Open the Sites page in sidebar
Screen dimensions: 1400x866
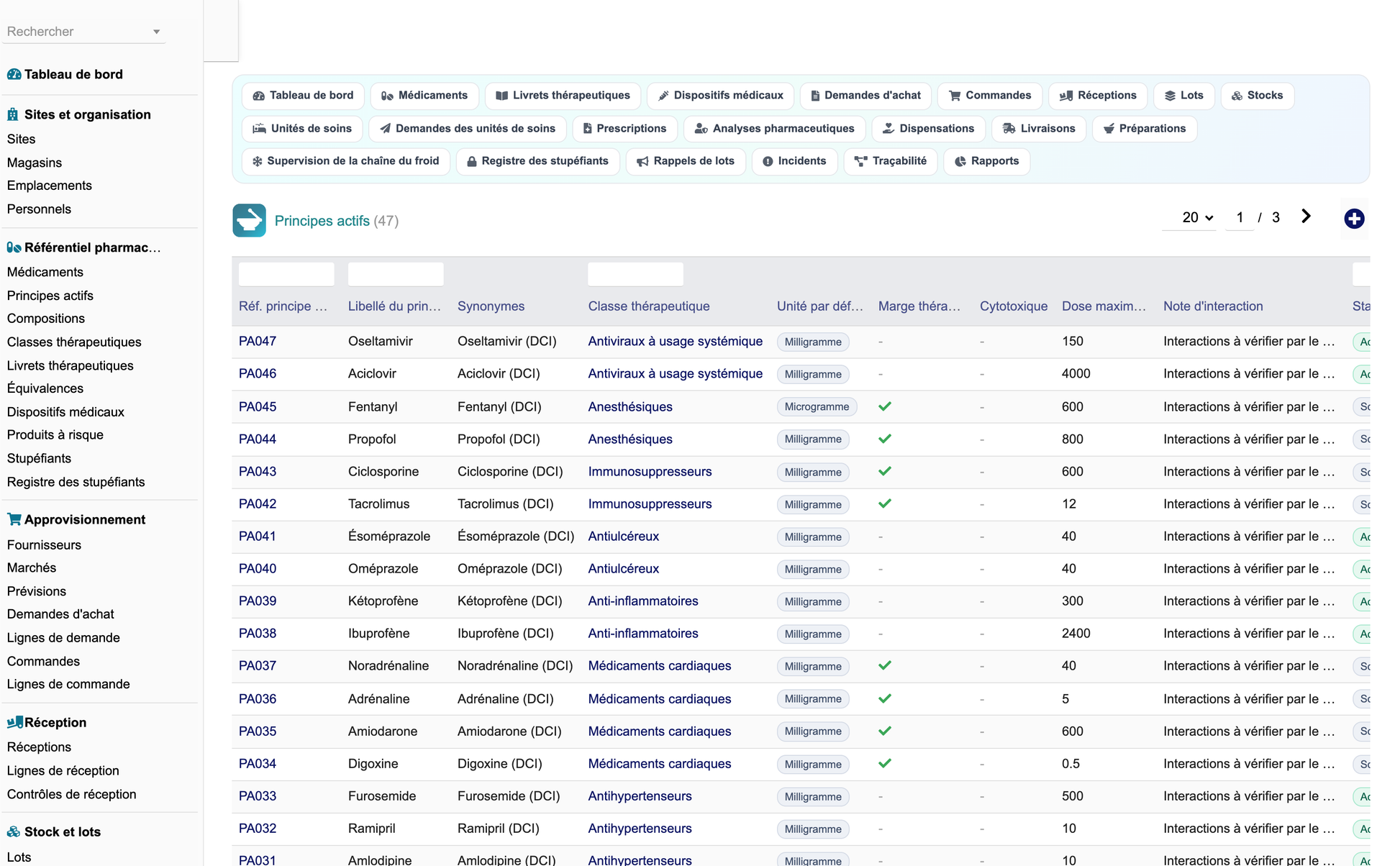pos(21,140)
